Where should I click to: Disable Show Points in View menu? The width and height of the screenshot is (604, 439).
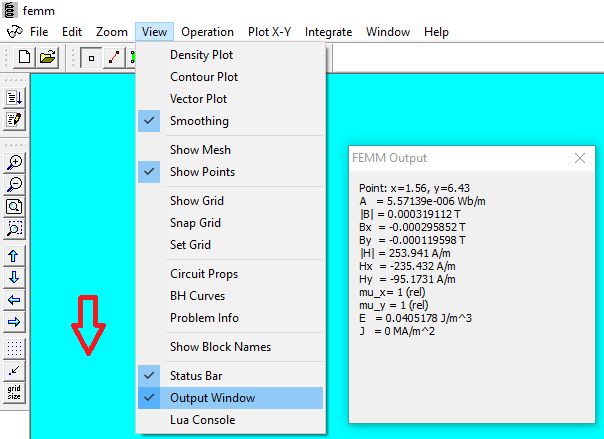pos(202,172)
